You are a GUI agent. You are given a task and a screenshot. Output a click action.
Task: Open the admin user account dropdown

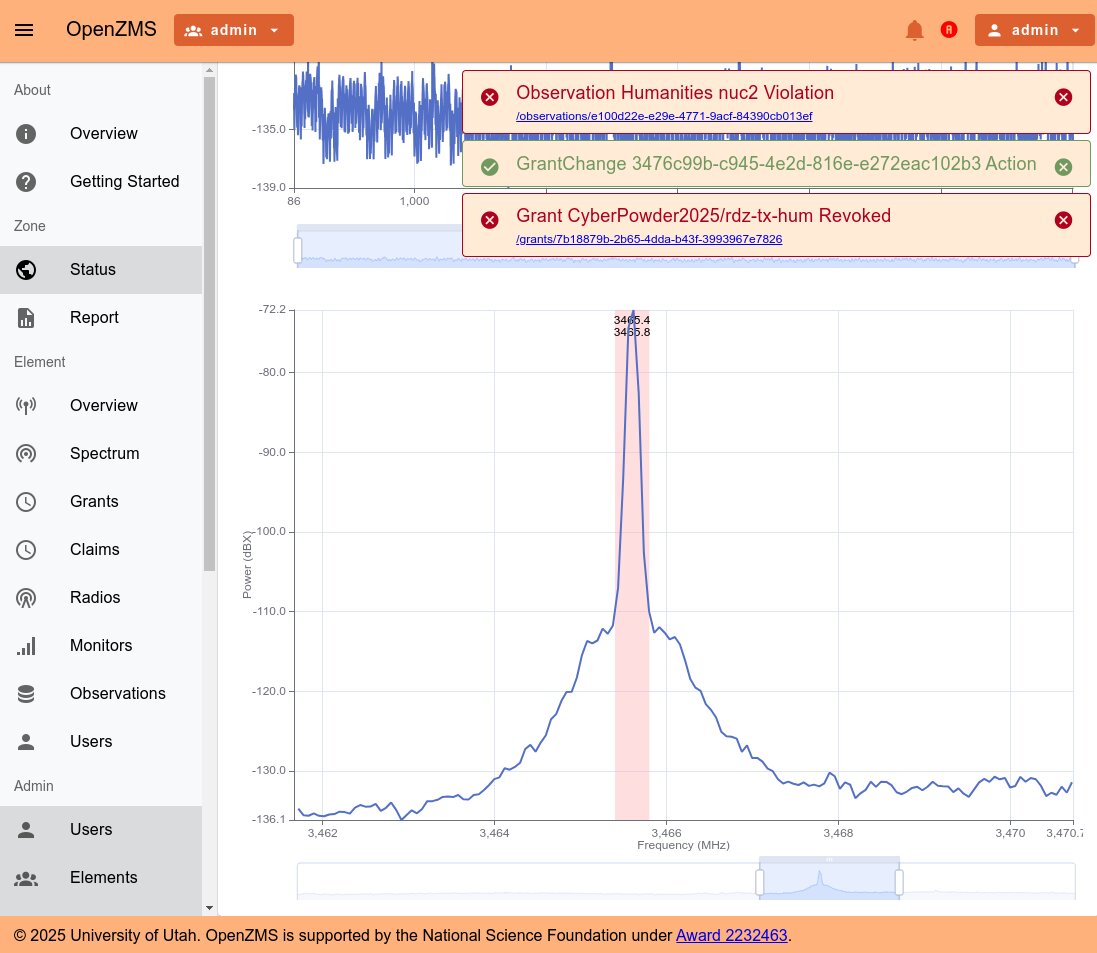[x=1035, y=30]
